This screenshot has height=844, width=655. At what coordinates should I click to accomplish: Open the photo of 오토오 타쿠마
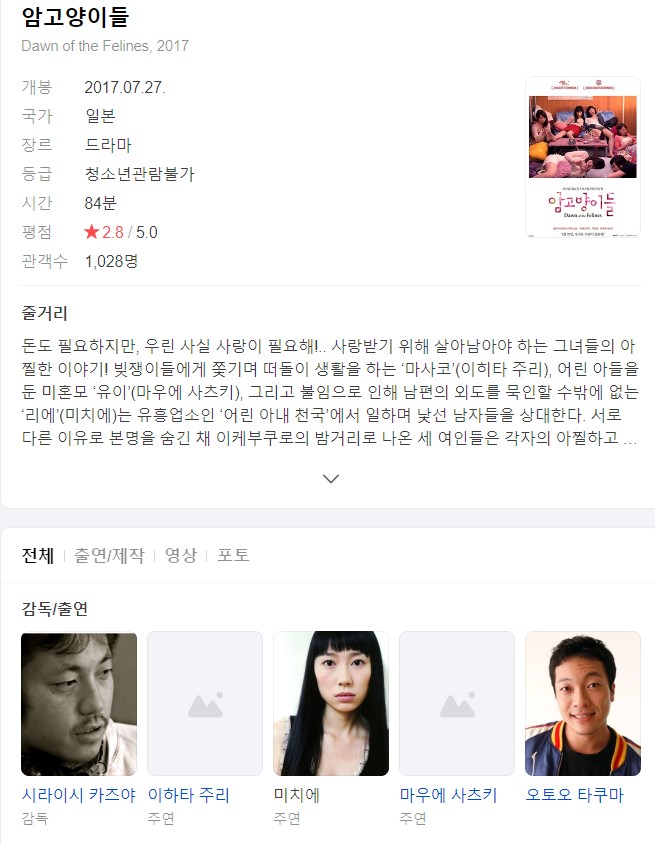tap(583, 704)
